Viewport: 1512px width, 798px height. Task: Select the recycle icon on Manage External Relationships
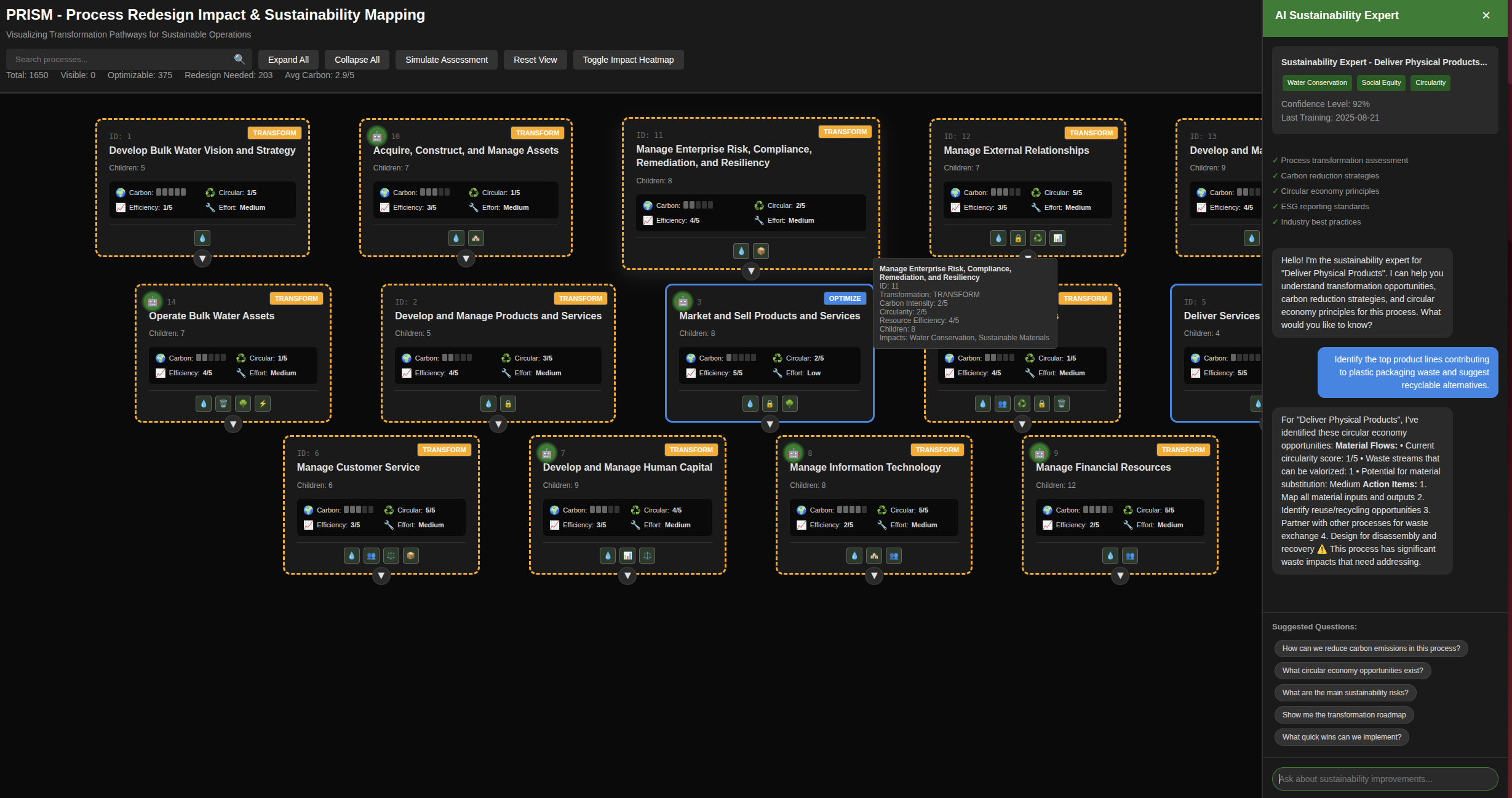click(x=1038, y=238)
